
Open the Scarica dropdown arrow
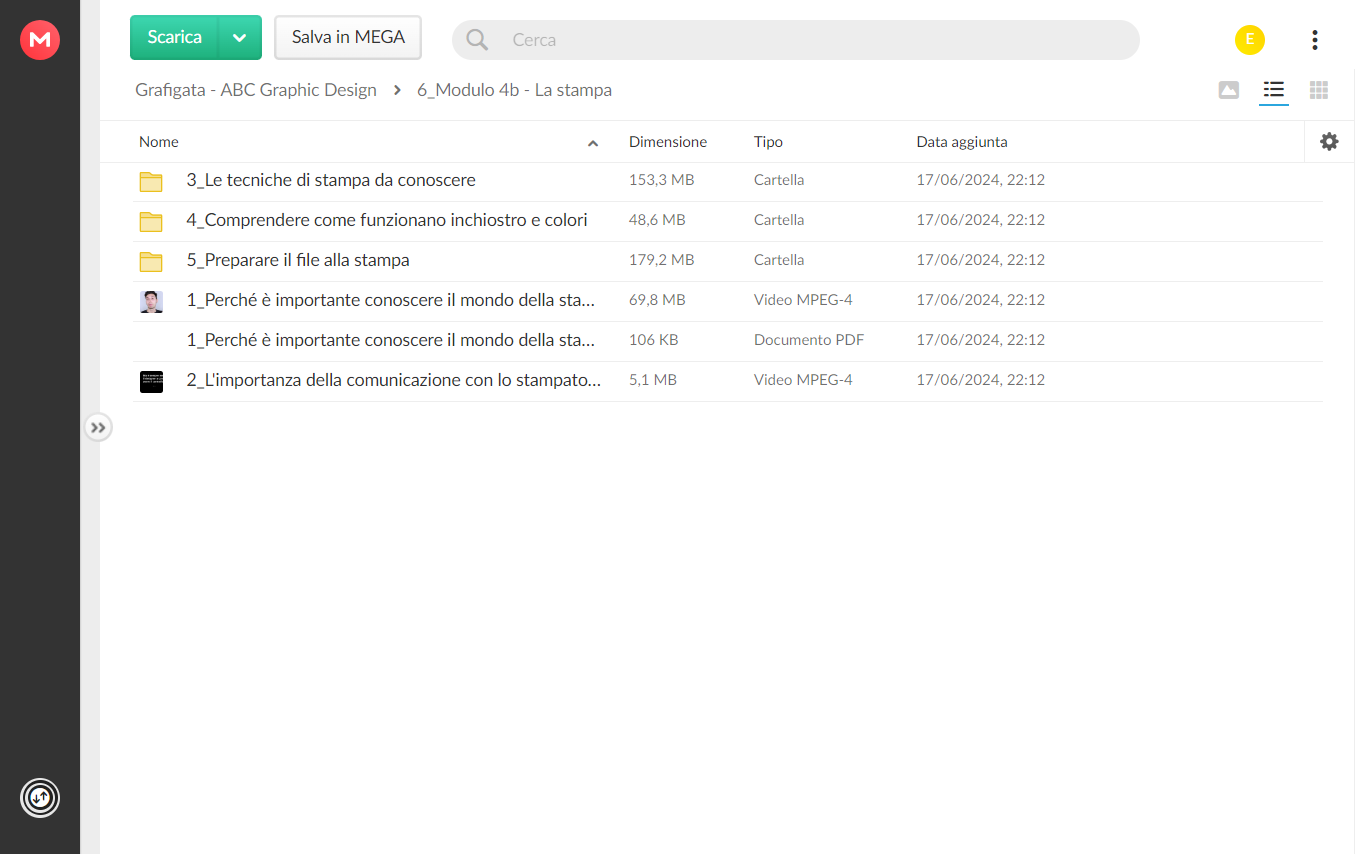tap(240, 38)
